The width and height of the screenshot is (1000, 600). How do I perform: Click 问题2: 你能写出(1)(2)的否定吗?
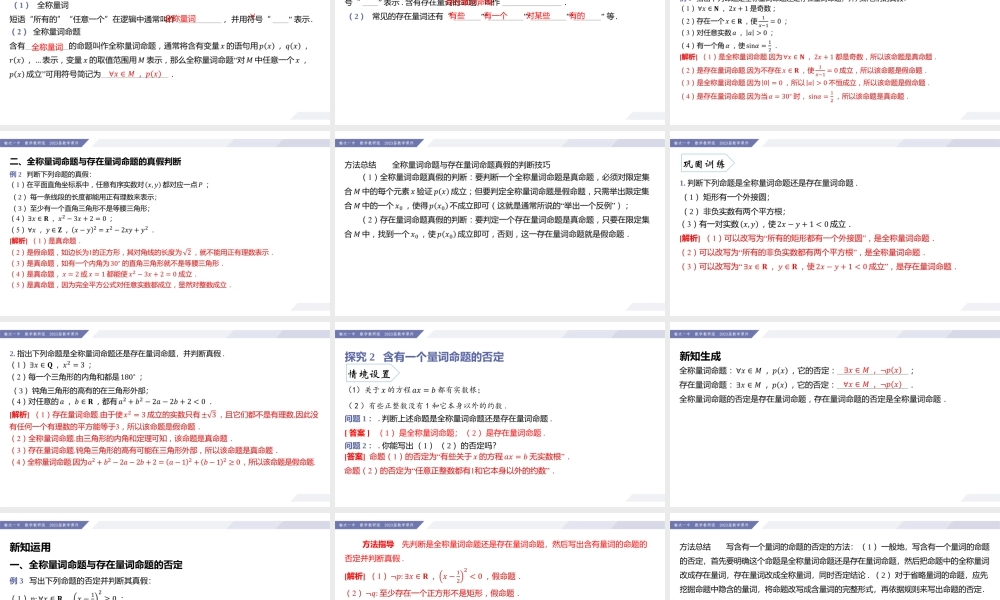pyautogui.click(x=420, y=446)
